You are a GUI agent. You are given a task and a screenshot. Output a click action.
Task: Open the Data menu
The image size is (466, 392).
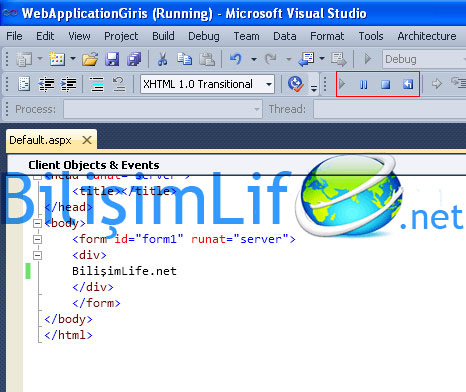285,36
